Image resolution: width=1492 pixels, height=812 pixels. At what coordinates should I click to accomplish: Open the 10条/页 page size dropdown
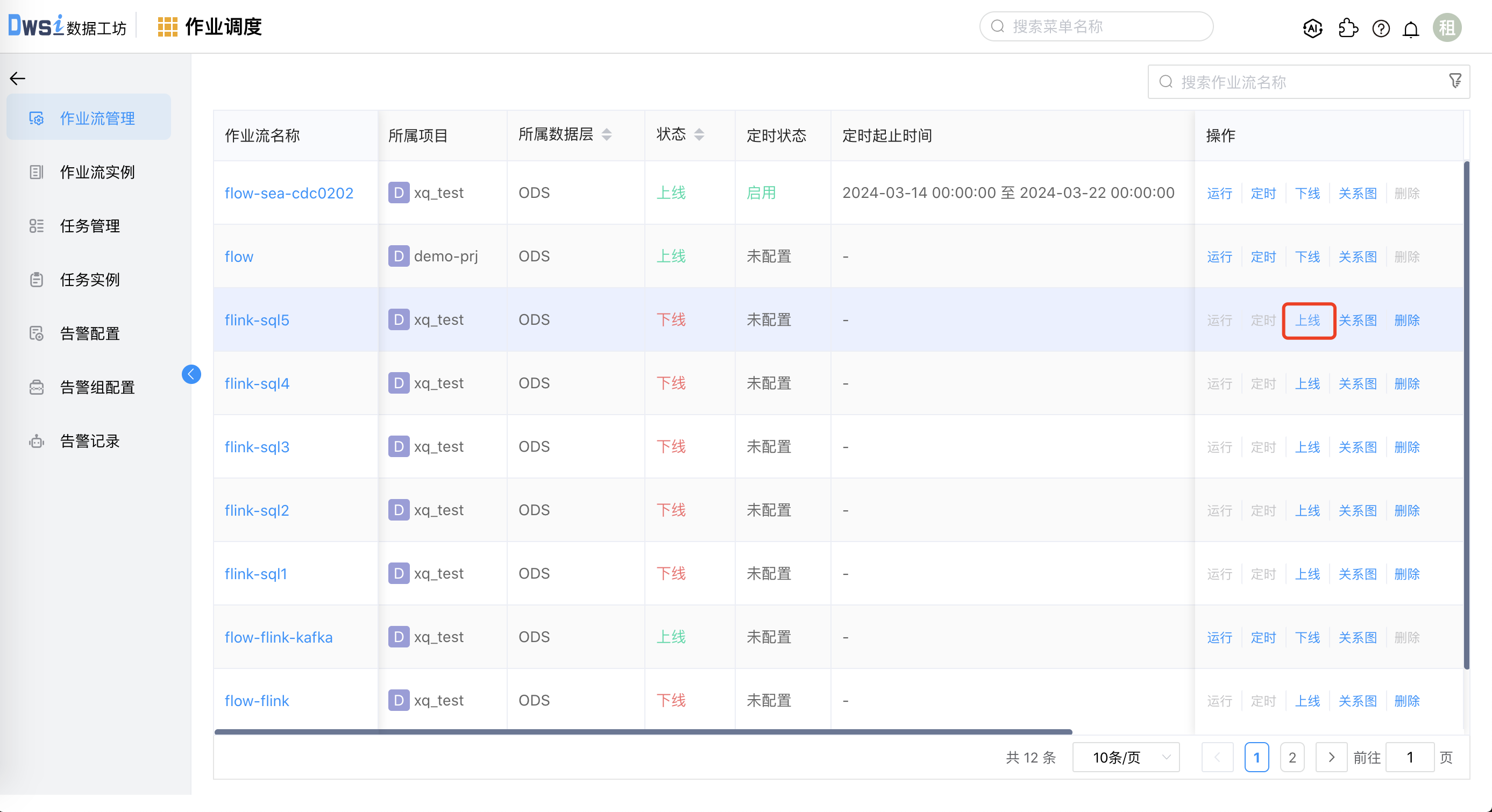click(x=1125, y=757)
